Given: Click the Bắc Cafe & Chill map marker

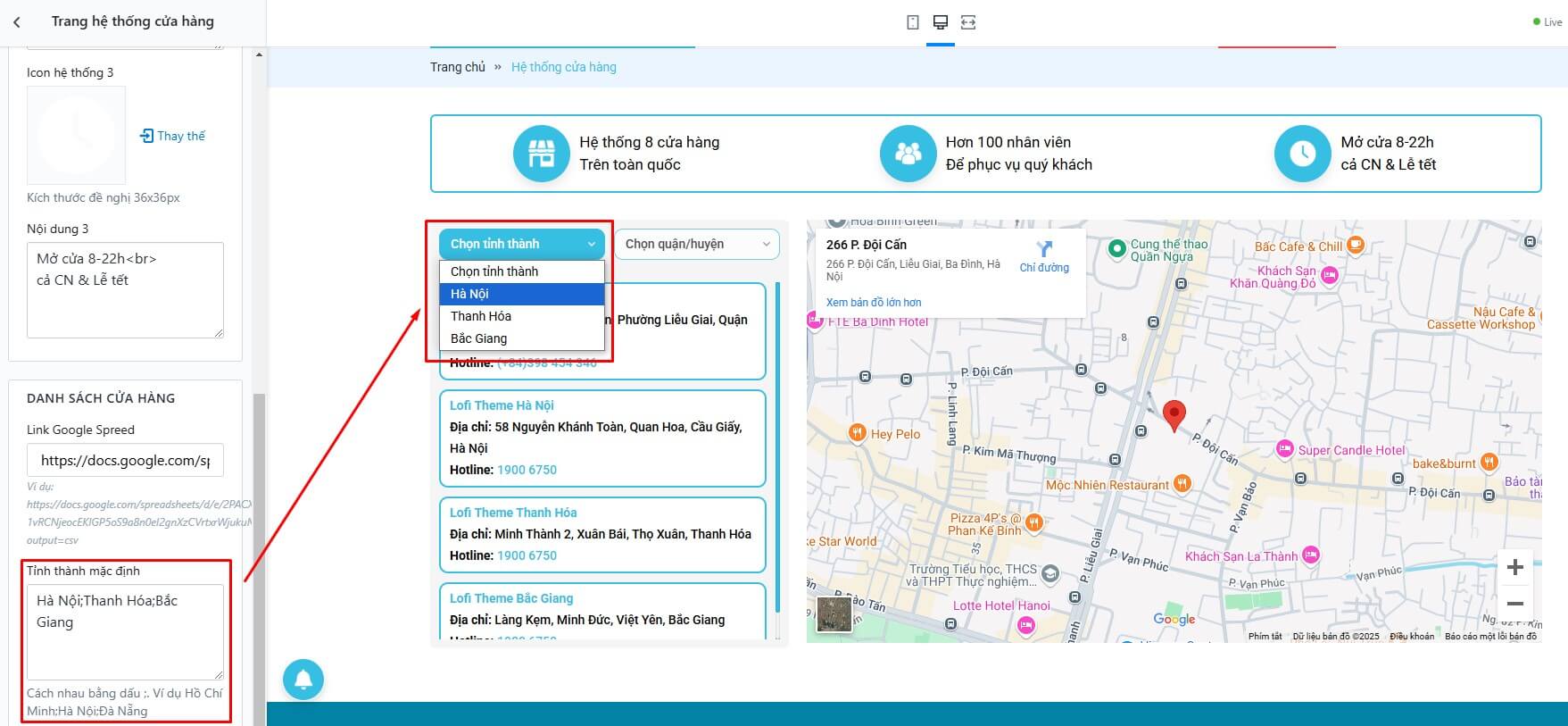Looking at the screenshot, I should click(x=1355, y=244).
